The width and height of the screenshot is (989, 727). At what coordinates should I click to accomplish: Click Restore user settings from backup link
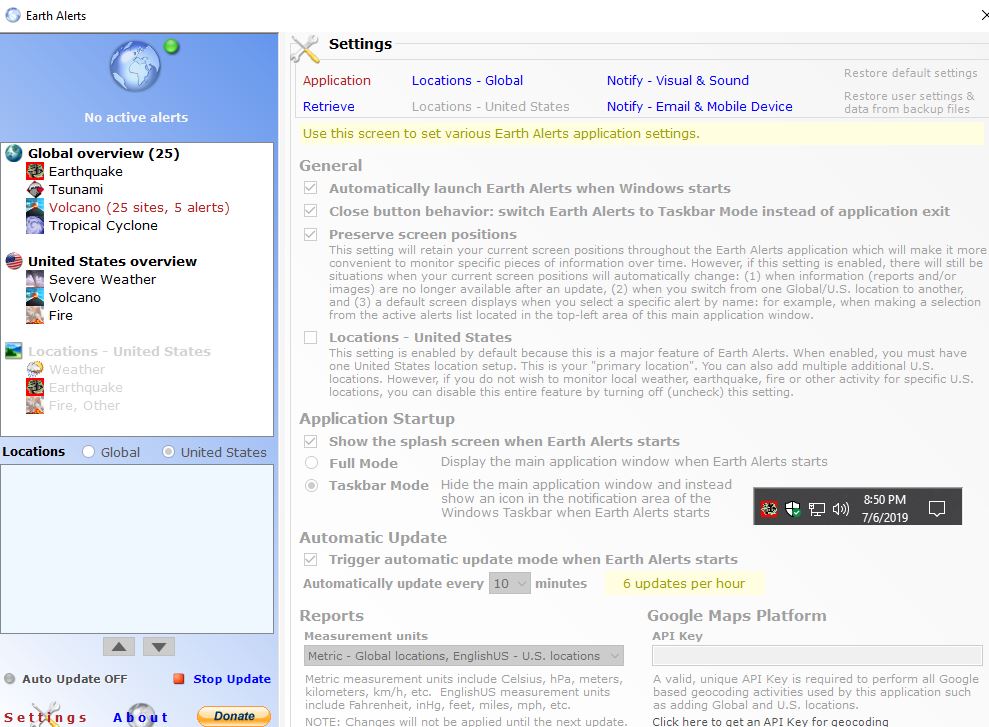pyautogui.click(x=909, y=102)
